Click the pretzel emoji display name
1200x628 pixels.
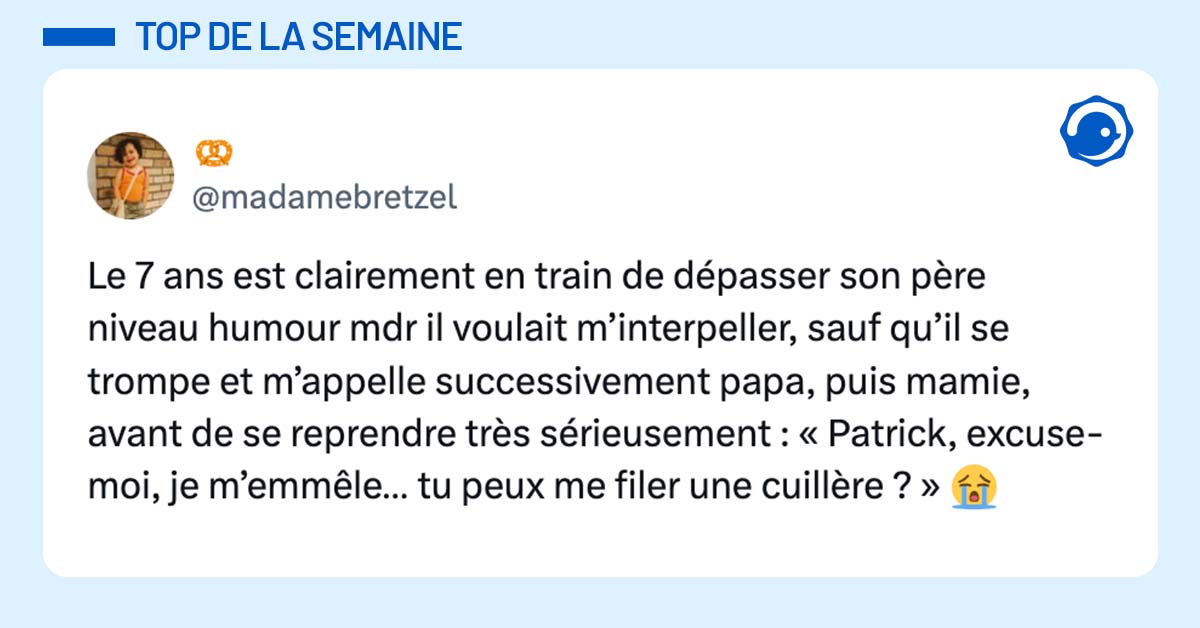point(214,151)
